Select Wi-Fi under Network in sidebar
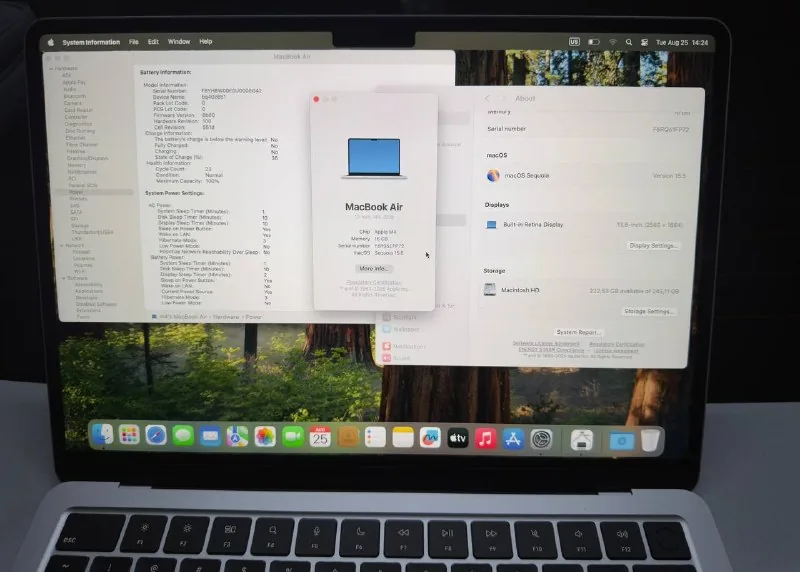Screen dimensions: 800x572 80,271
